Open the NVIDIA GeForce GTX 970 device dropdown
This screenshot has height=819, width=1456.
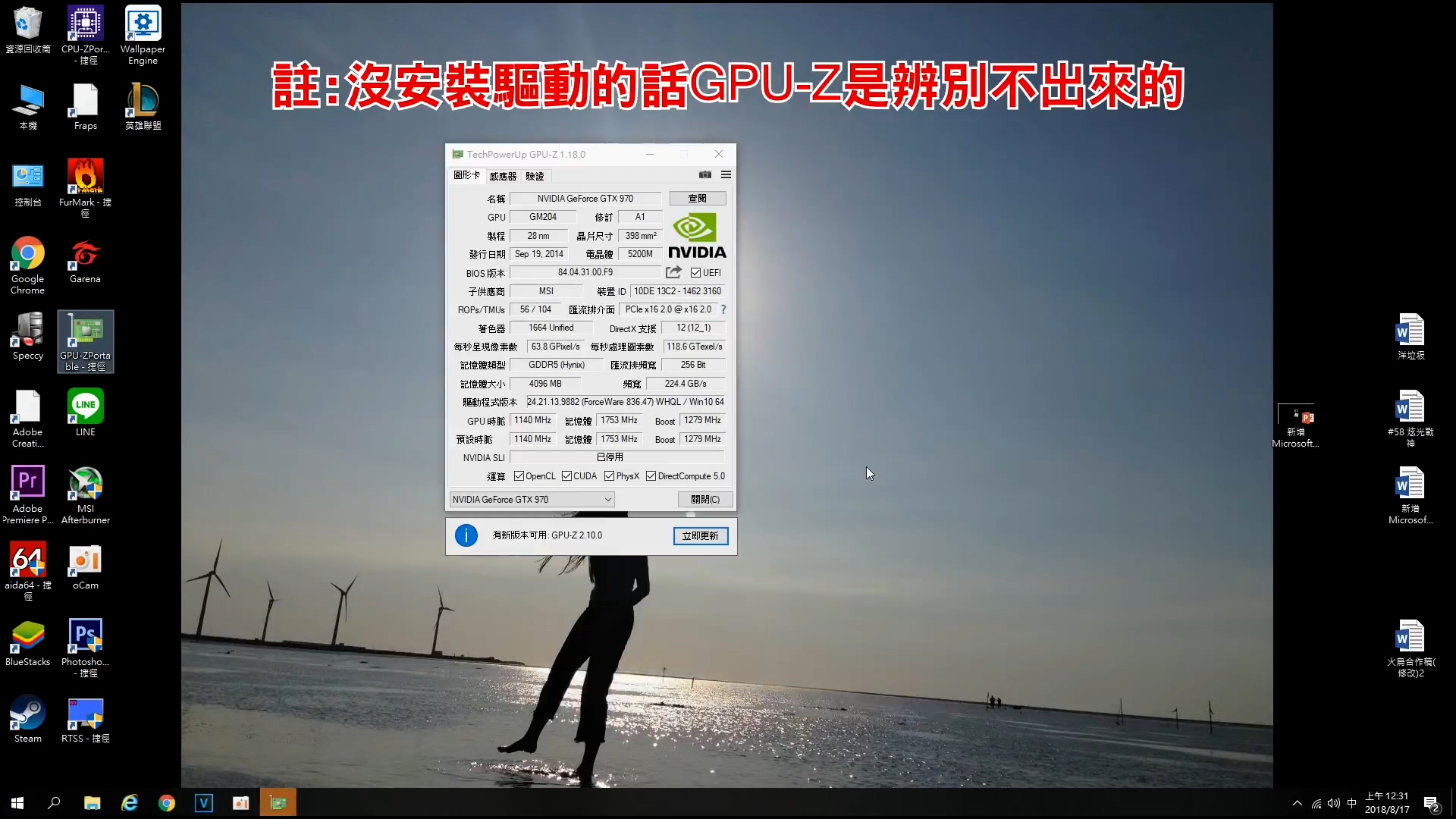[607, 499]
